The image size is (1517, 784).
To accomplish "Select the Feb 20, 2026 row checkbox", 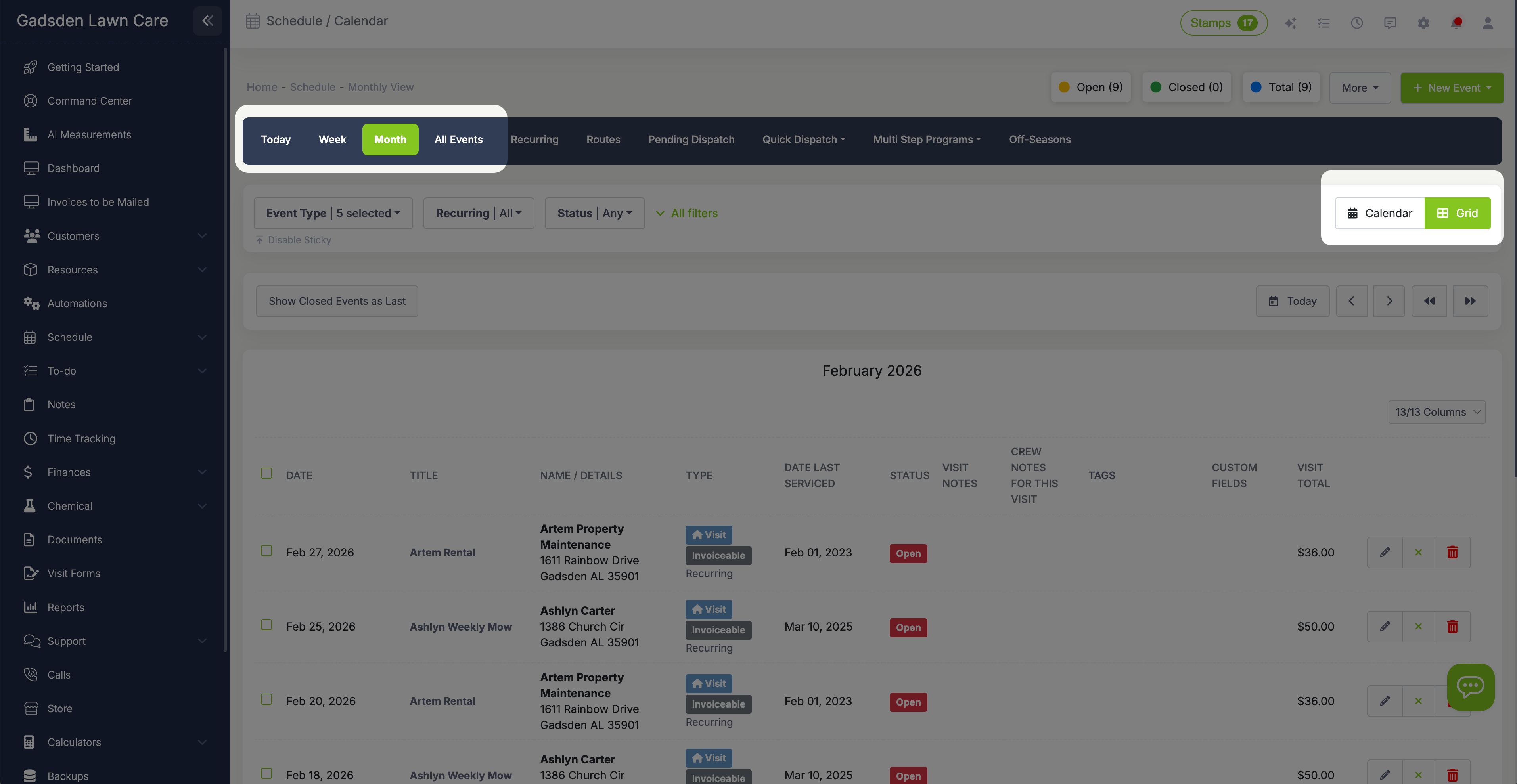I will point(266,699).
